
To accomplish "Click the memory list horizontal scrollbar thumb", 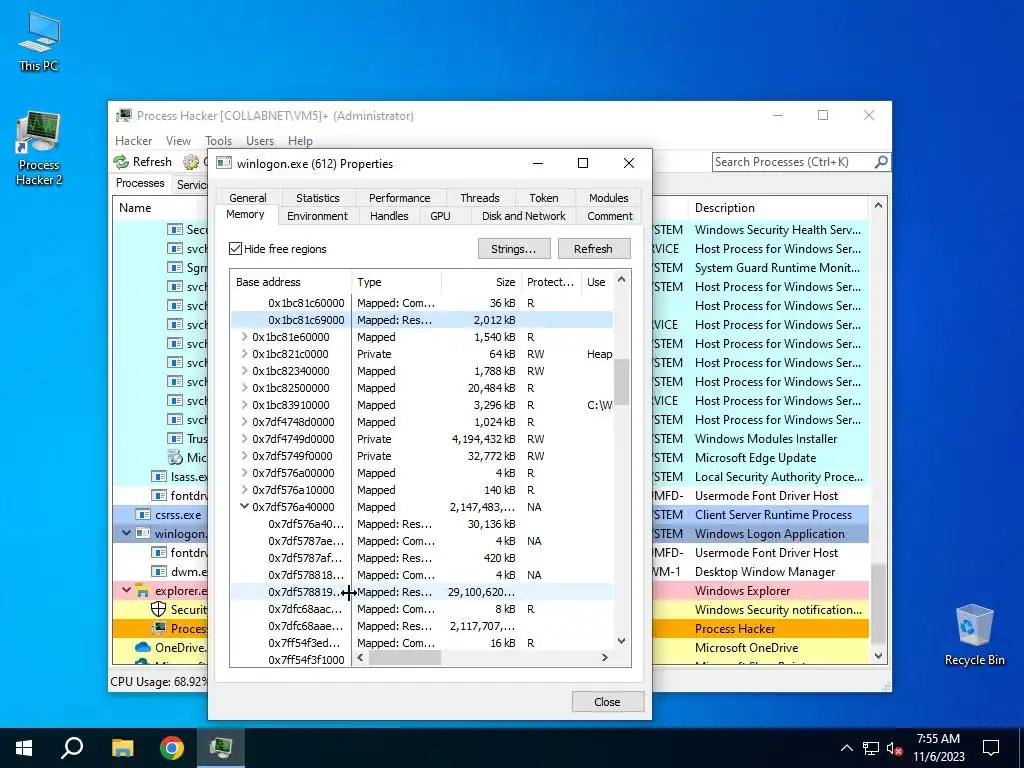I will pos(404,658).
